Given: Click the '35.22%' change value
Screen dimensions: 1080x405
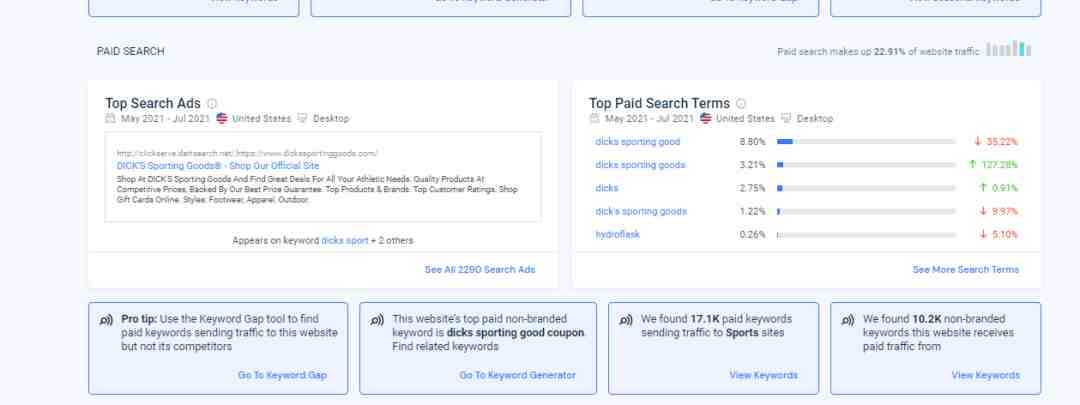Looking at the screenshot, I should click(x=1001, y=142).
